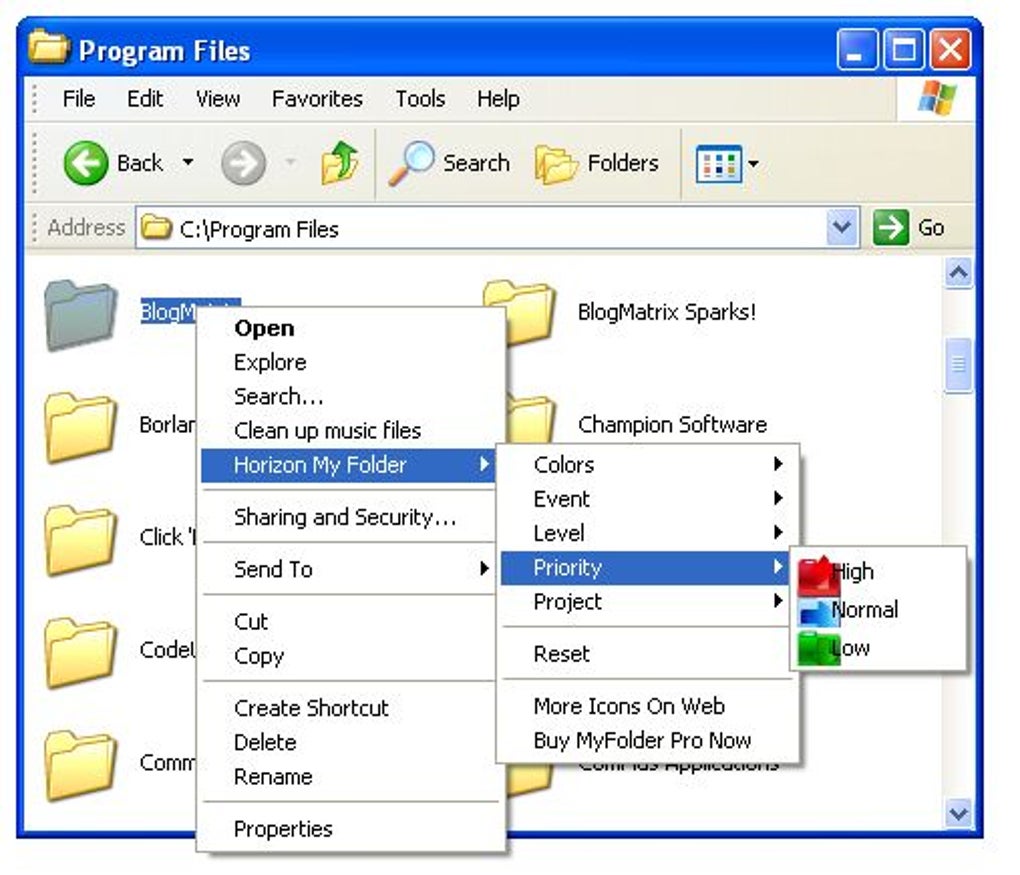Select the Borland folder icon

(81, 427)
